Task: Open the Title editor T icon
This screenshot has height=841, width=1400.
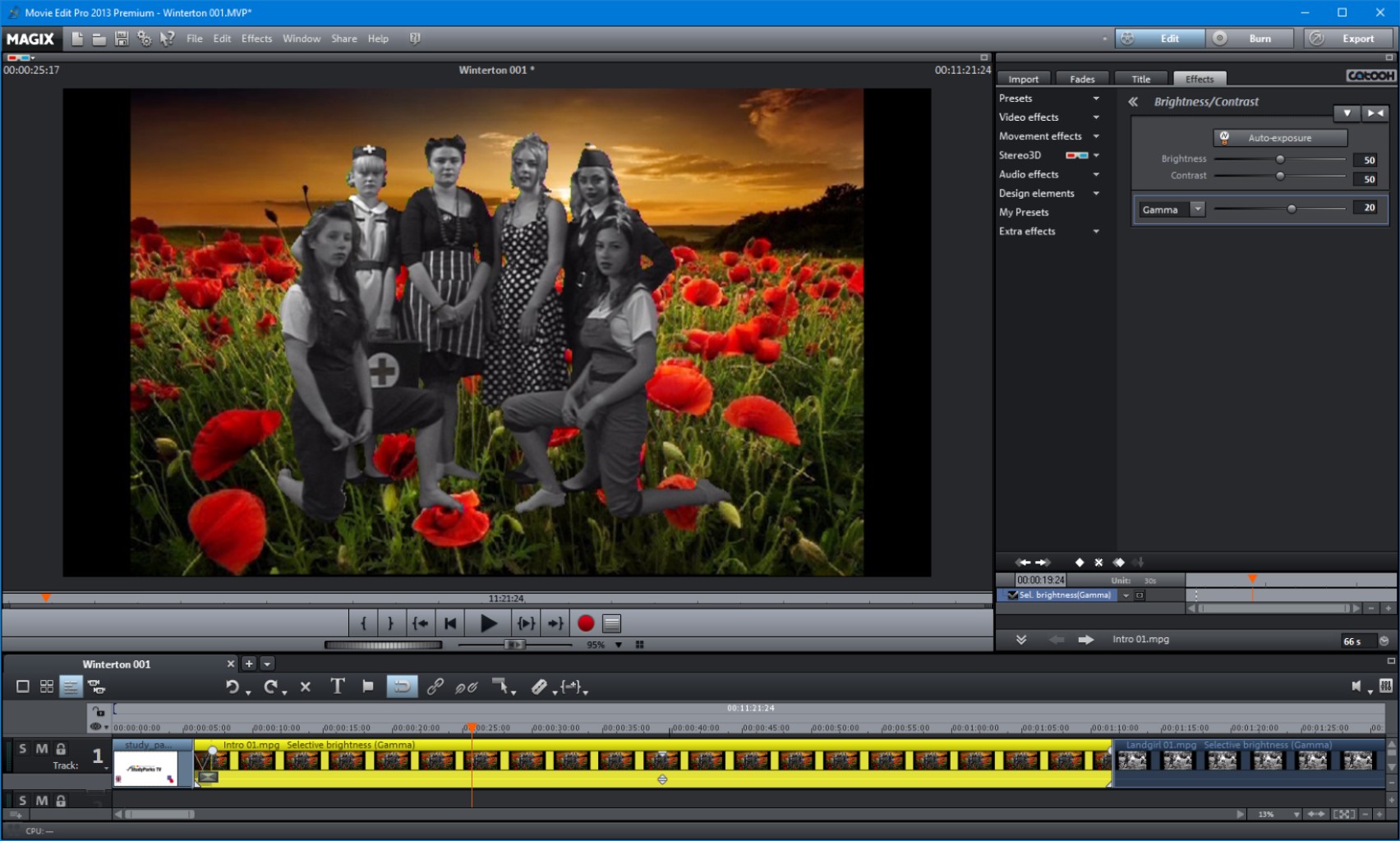Action: click(338, 687)
